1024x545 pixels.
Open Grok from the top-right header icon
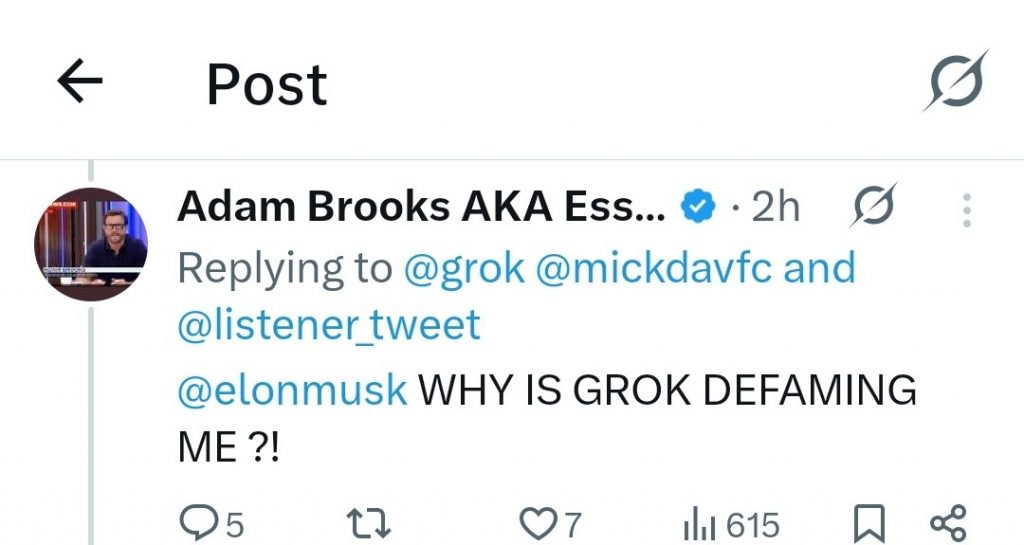tap(954, 80)
